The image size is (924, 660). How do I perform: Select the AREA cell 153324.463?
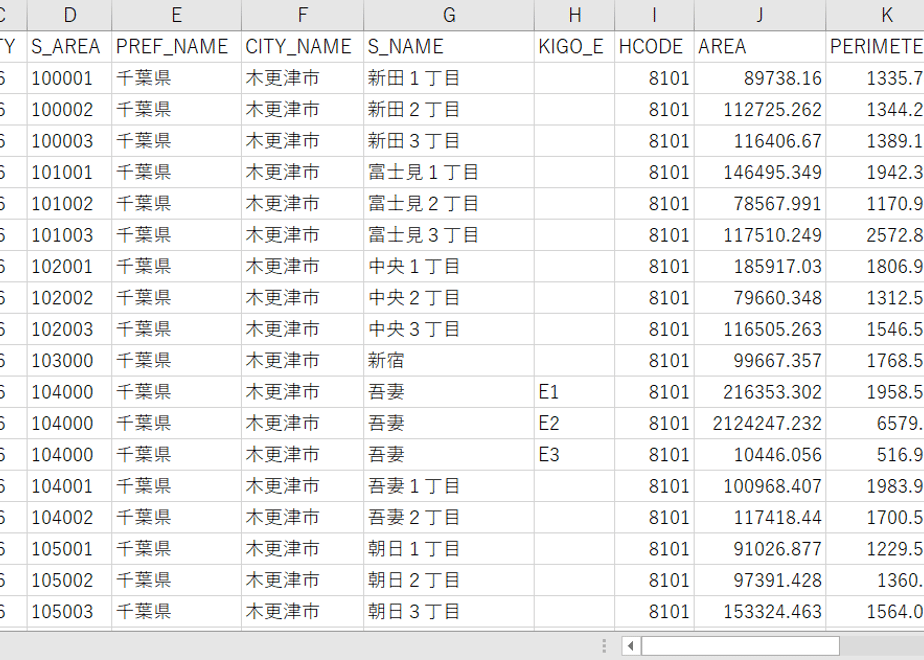pyautogui.click(x=760, y=612)
